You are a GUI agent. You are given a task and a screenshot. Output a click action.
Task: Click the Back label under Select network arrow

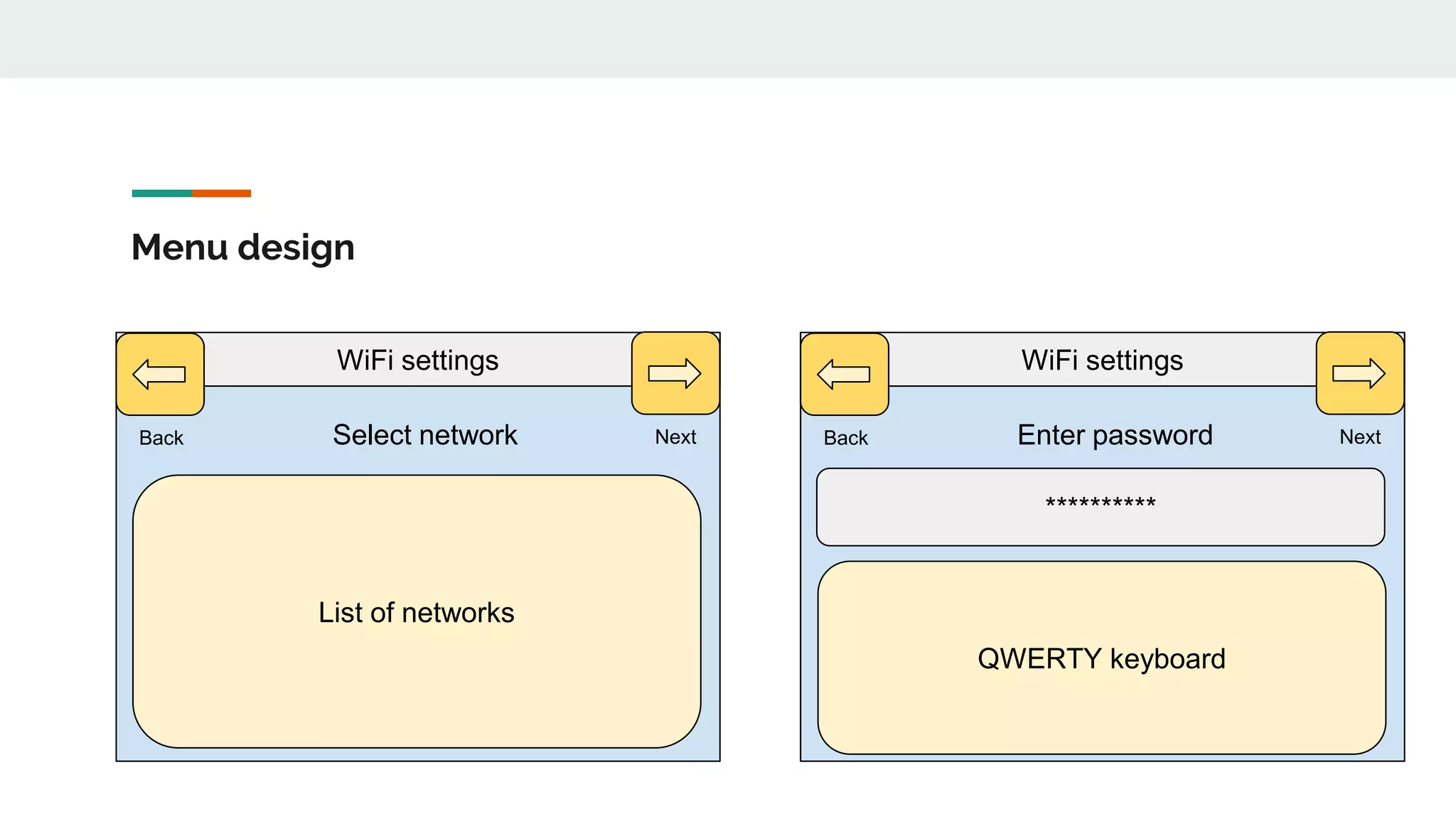[x=161, y=438]
